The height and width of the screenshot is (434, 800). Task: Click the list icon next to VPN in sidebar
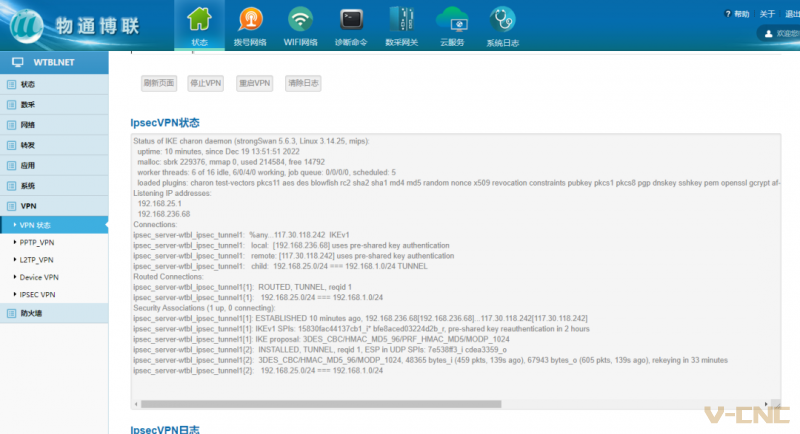click(11, 206)
